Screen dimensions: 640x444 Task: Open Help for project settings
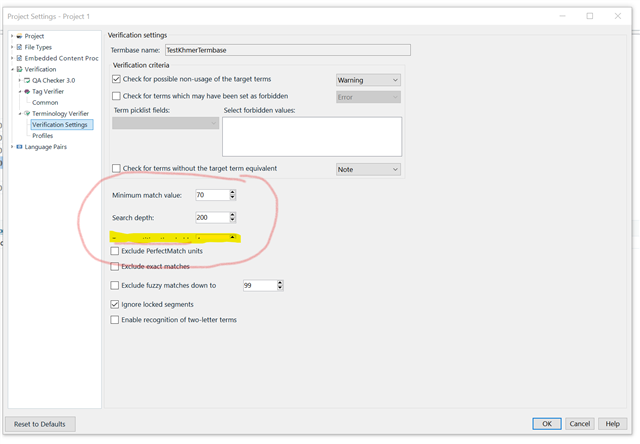pos(612,424)
